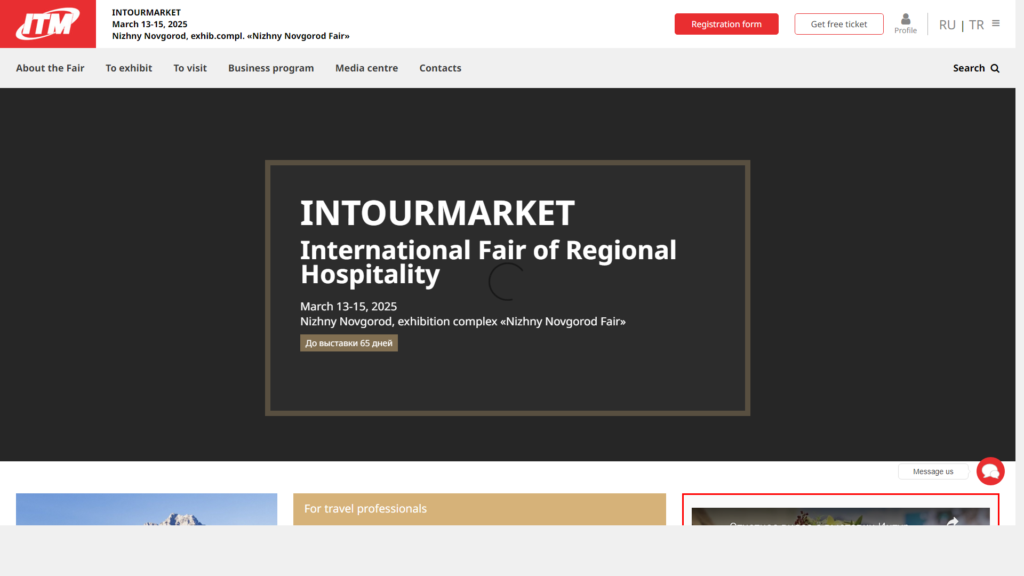Open For travel professionals section

click(x=479, y=509)
